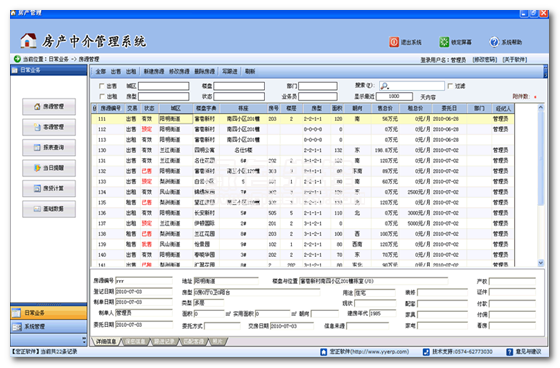Click the 房源管理 house icon in sidebar

[x=37, y=106]
